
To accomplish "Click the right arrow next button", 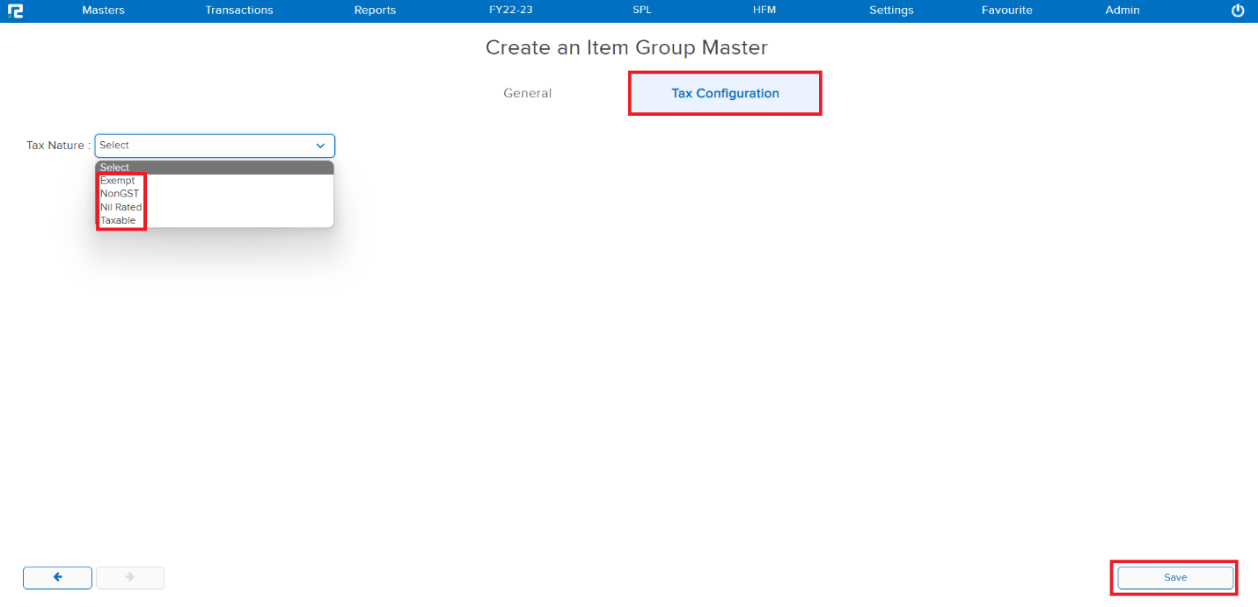I will 130,577.
